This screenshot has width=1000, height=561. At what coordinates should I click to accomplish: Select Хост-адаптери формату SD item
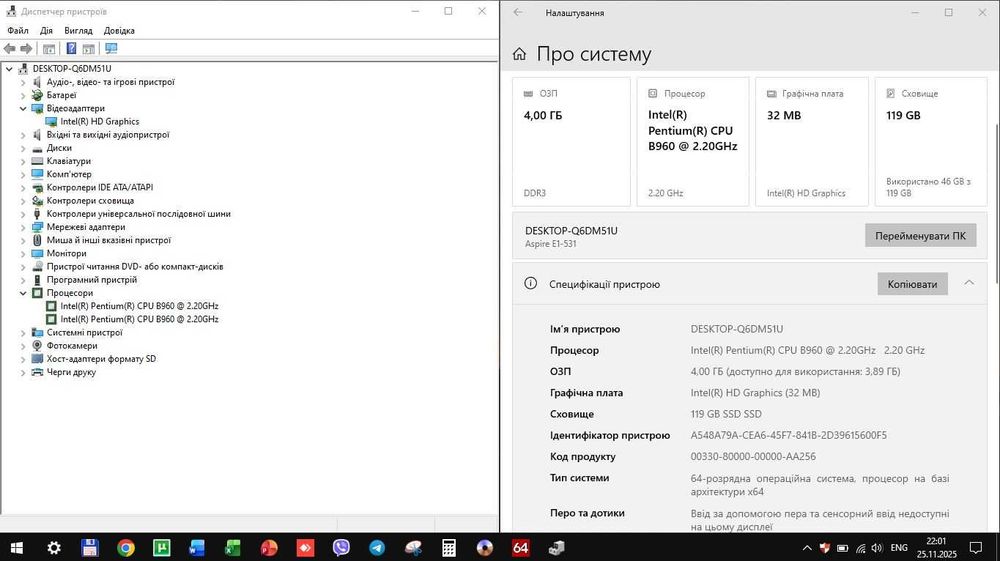(x=101, y=359)
